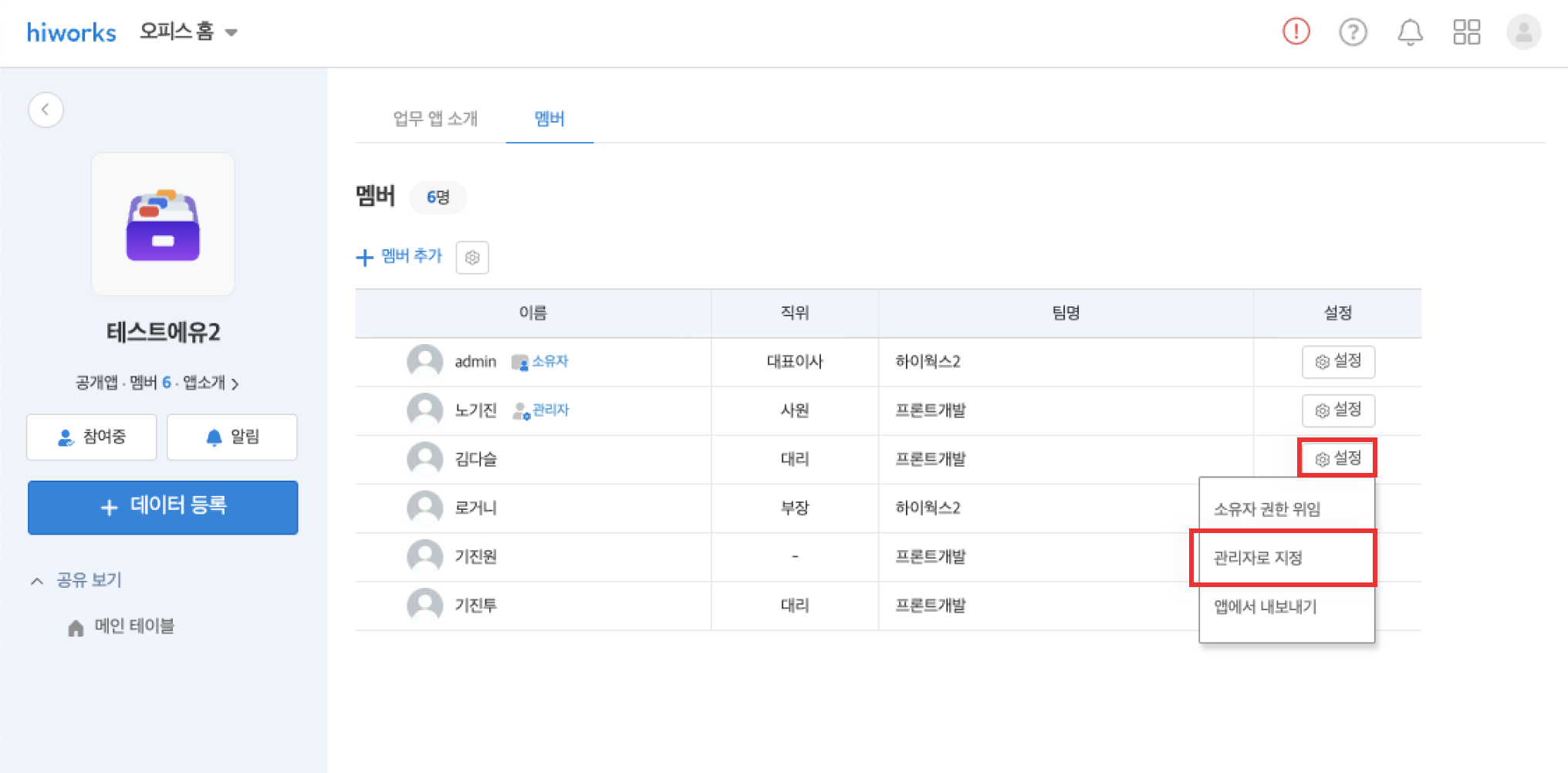The width and height of the screenshot is (1568, 773).
Task: Open the 오피스 홈 dropdown
Action: tap(188, 32)
